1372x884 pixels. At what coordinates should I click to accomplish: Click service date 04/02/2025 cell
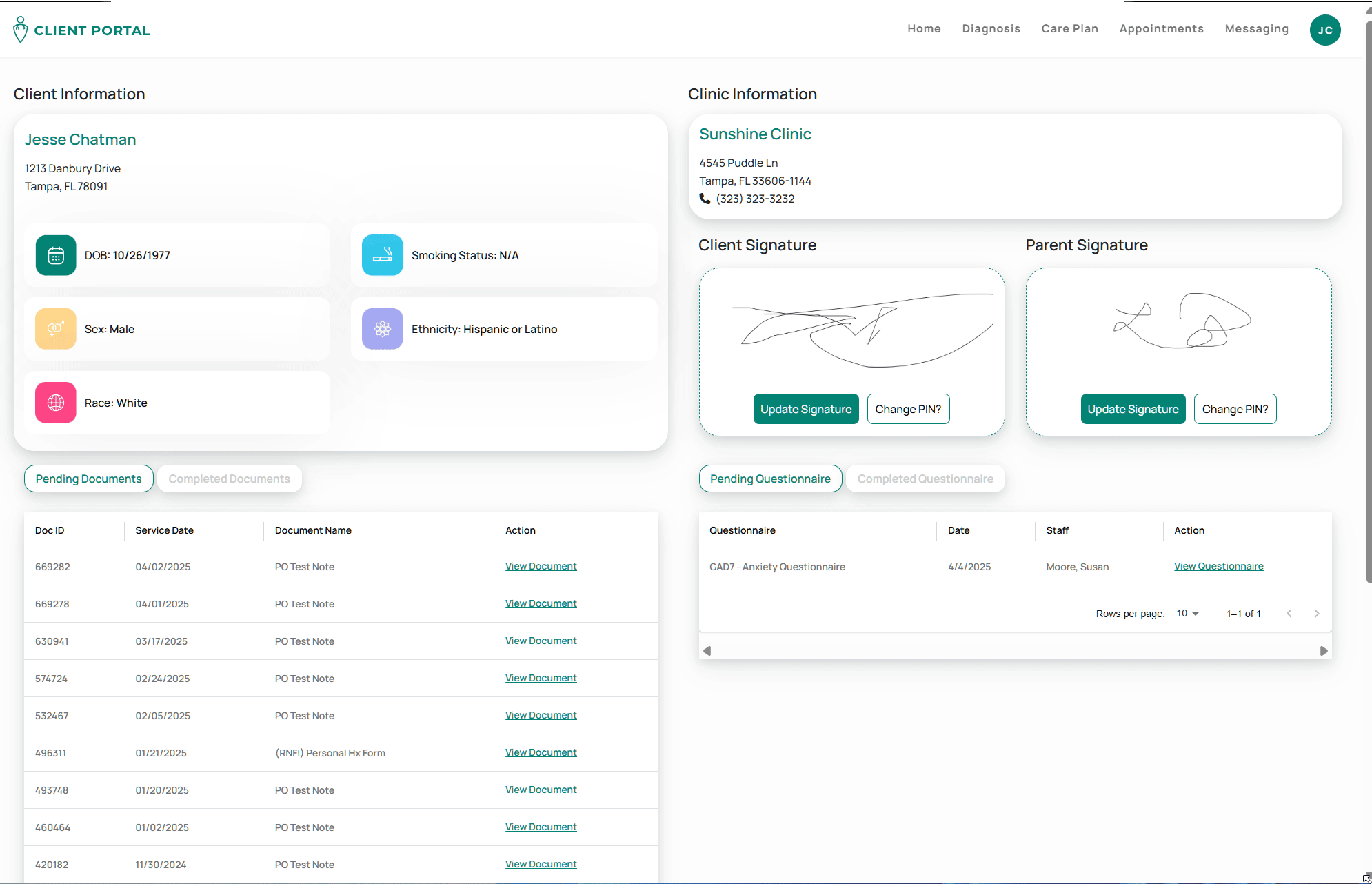[x=163, y=567]
